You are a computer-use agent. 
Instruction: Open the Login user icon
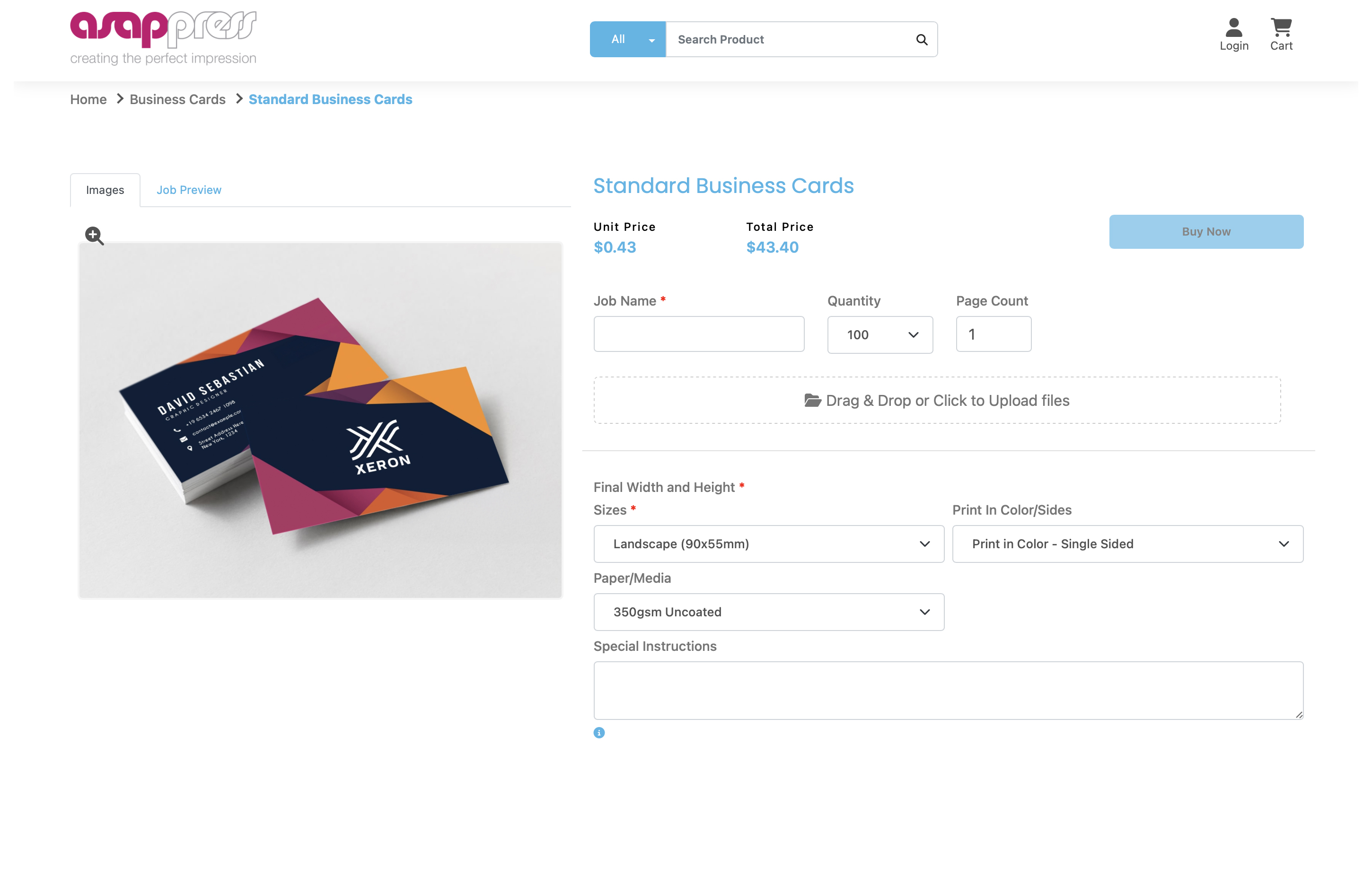pyautogui.click(x=1234, y=35)
